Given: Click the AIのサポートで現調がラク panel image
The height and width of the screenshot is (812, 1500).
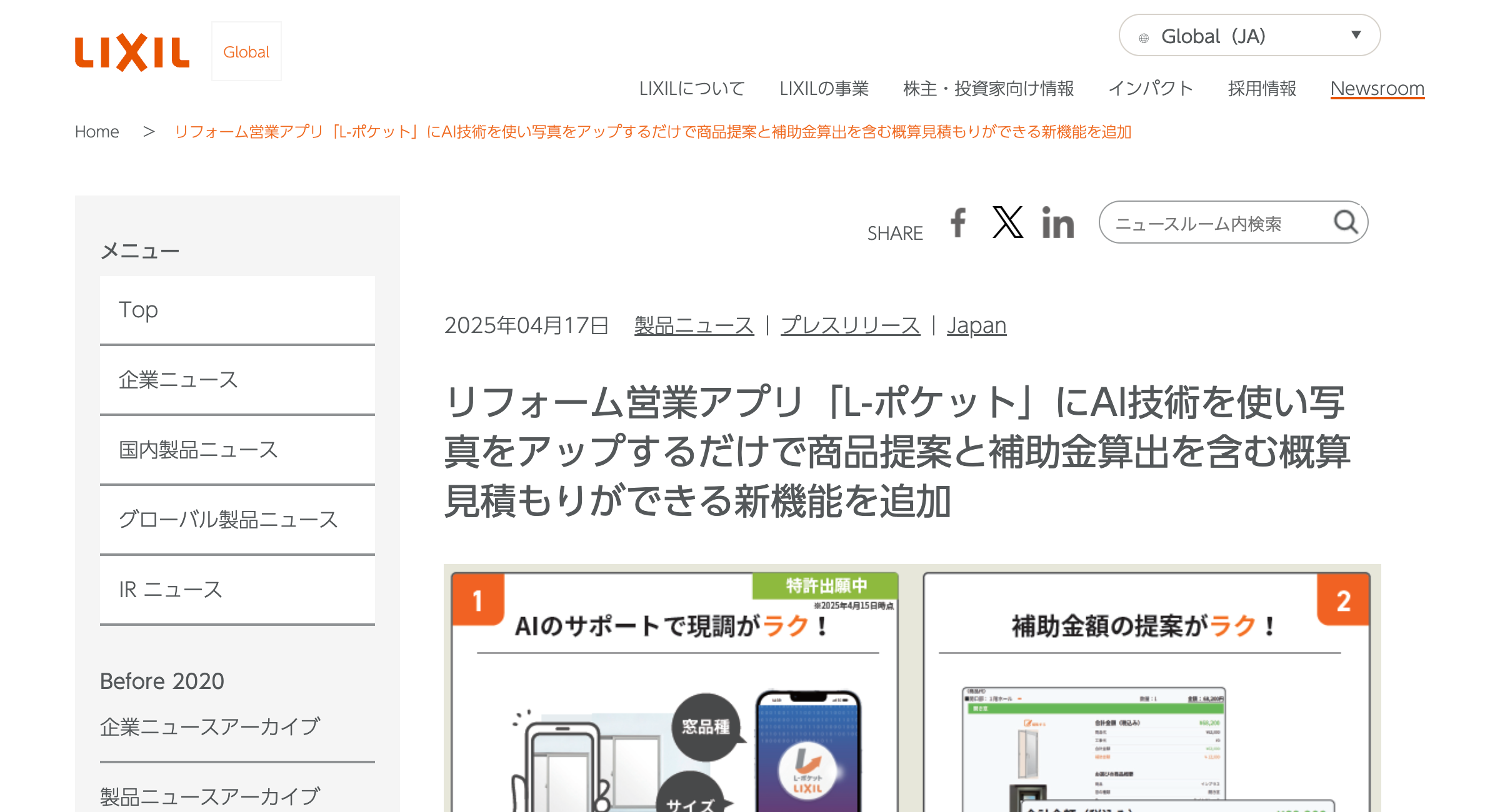Looking at the screenshot, I should pyautogui.click(x=675, y=692).
